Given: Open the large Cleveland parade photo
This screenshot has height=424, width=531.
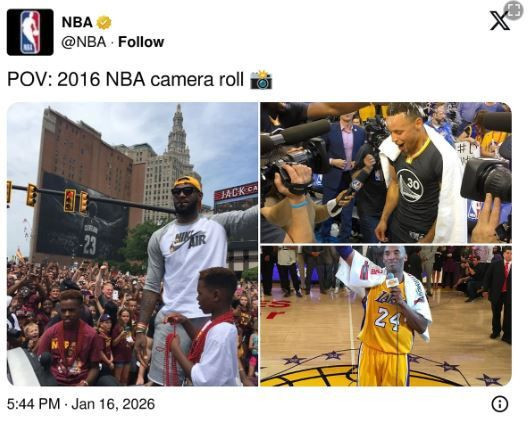Looking at the screenshot, I should 132,244.
